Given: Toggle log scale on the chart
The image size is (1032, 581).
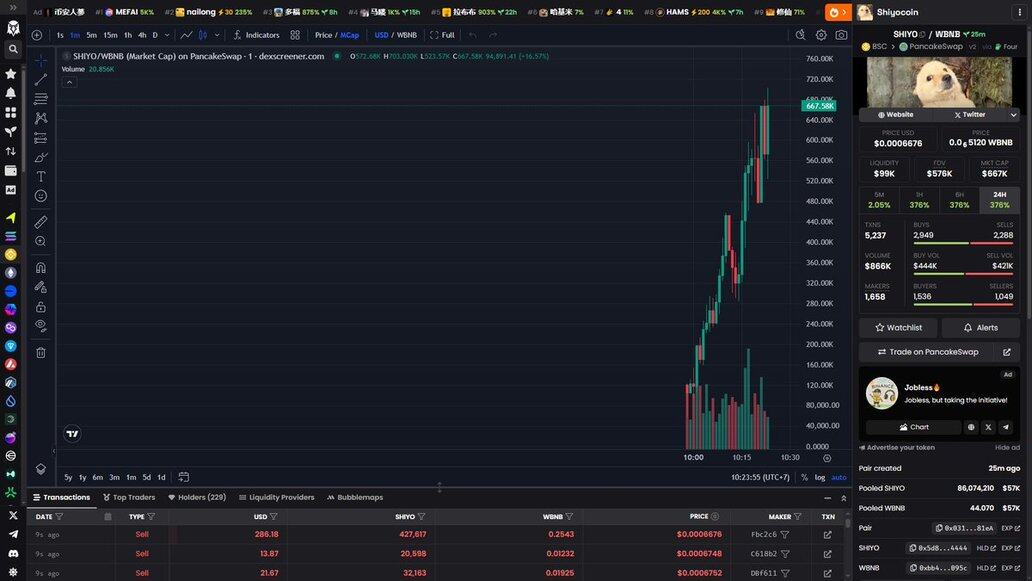Looking at the screenshot, I should [820, 477].
